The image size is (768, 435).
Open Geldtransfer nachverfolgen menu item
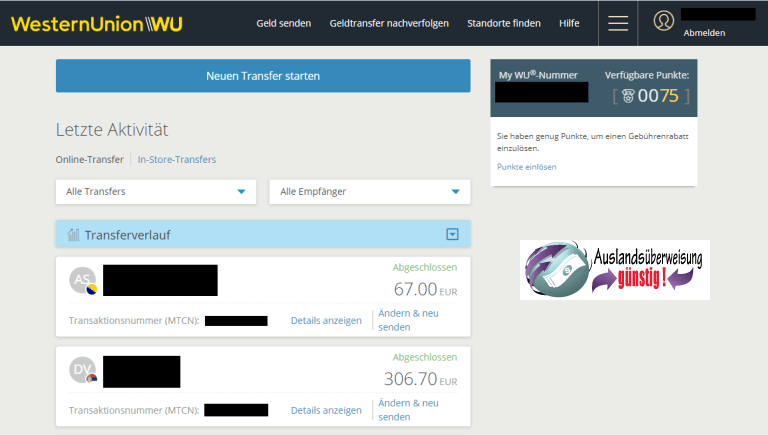(389, 23)
